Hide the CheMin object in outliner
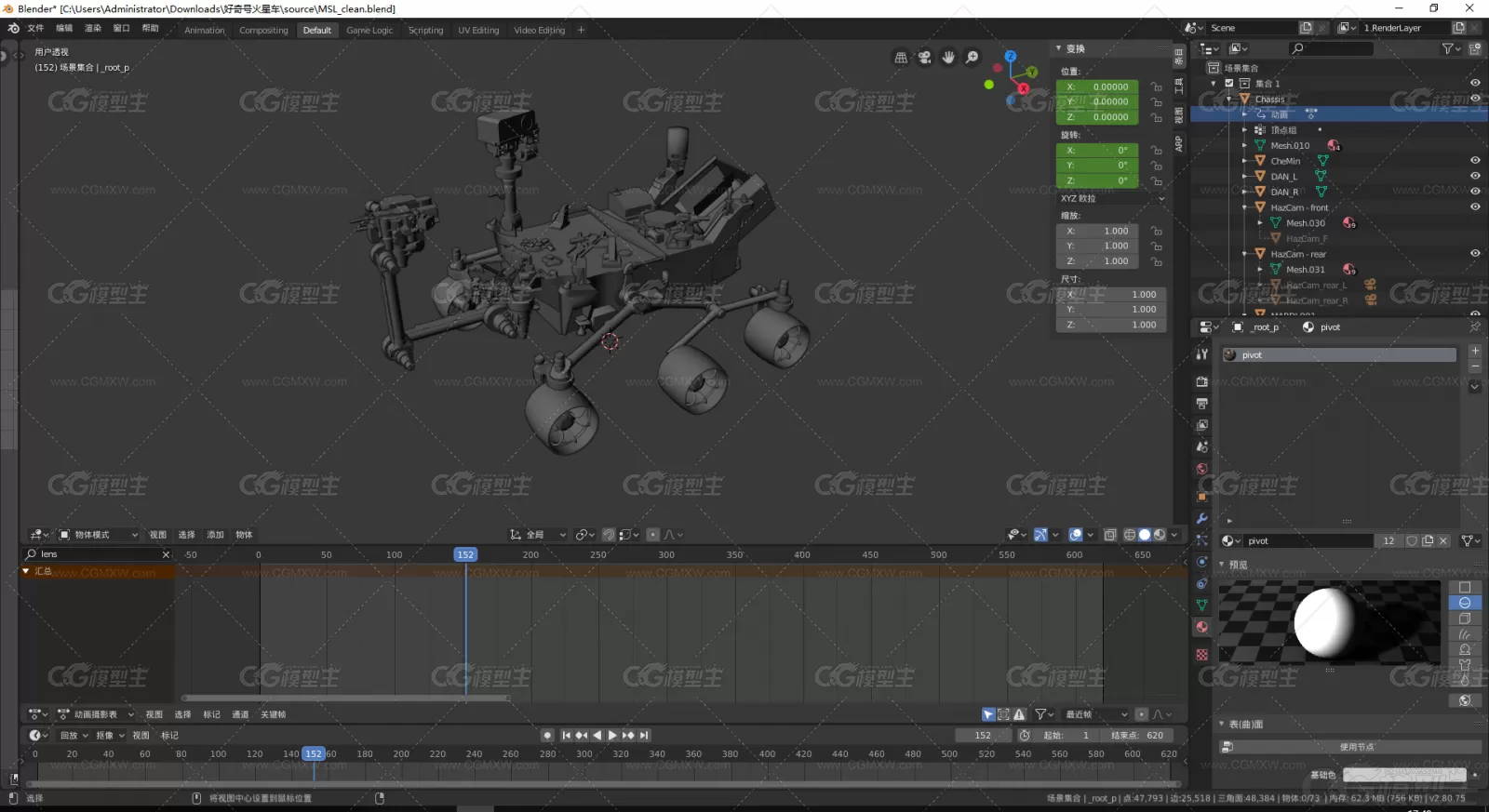 coord(1475,161)
